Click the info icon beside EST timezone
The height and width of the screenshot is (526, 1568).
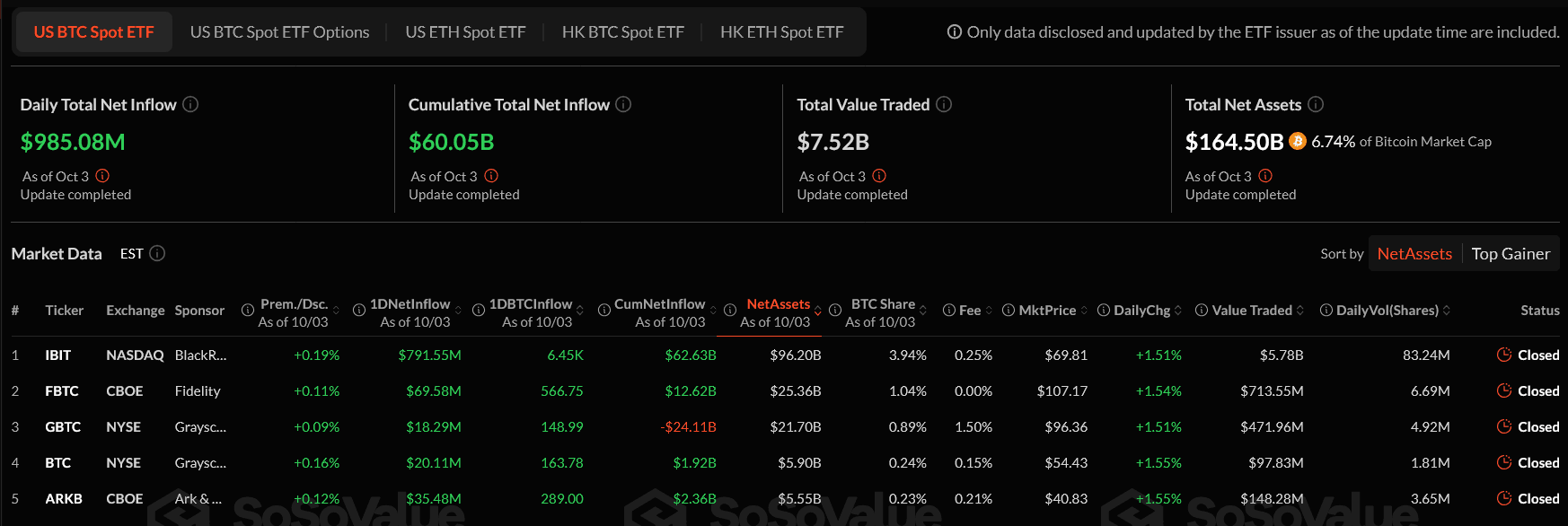157,254
